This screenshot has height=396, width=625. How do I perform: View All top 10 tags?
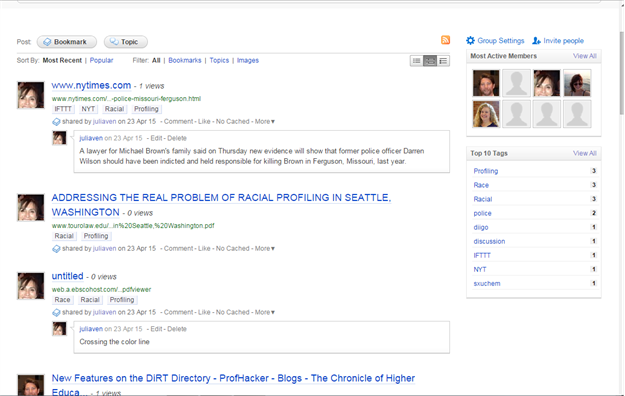pyautogui.click(x=585, y=153)
